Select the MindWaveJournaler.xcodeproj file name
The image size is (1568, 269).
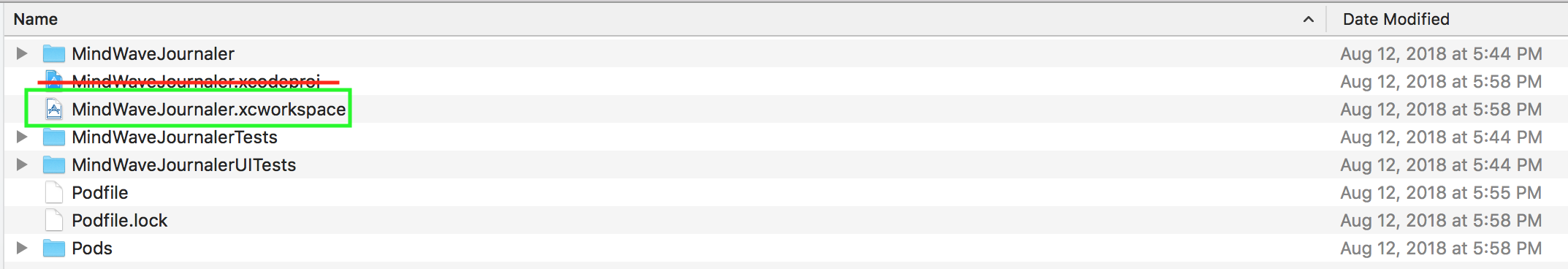(196, 81)
